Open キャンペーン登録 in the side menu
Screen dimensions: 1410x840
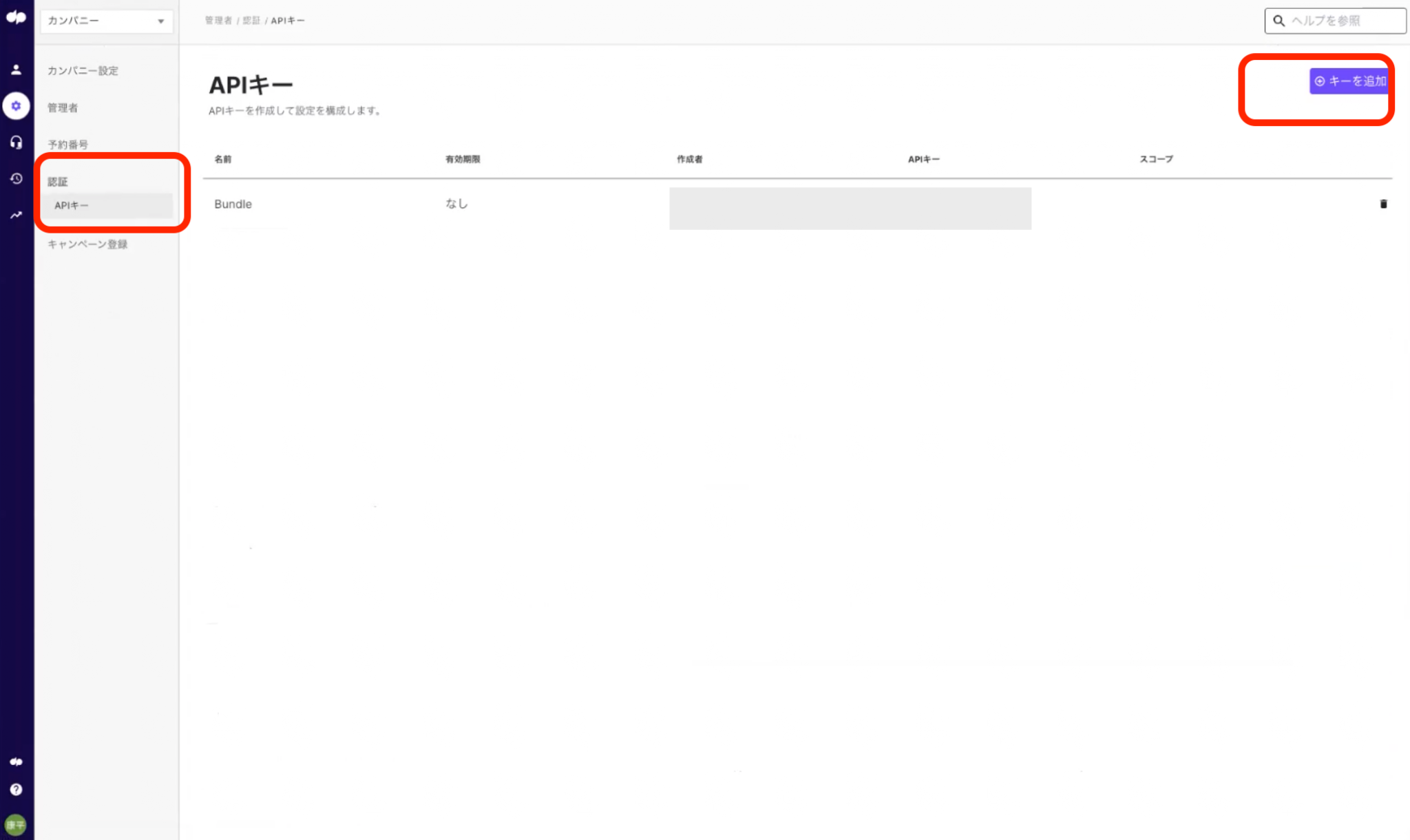[87, 244]
